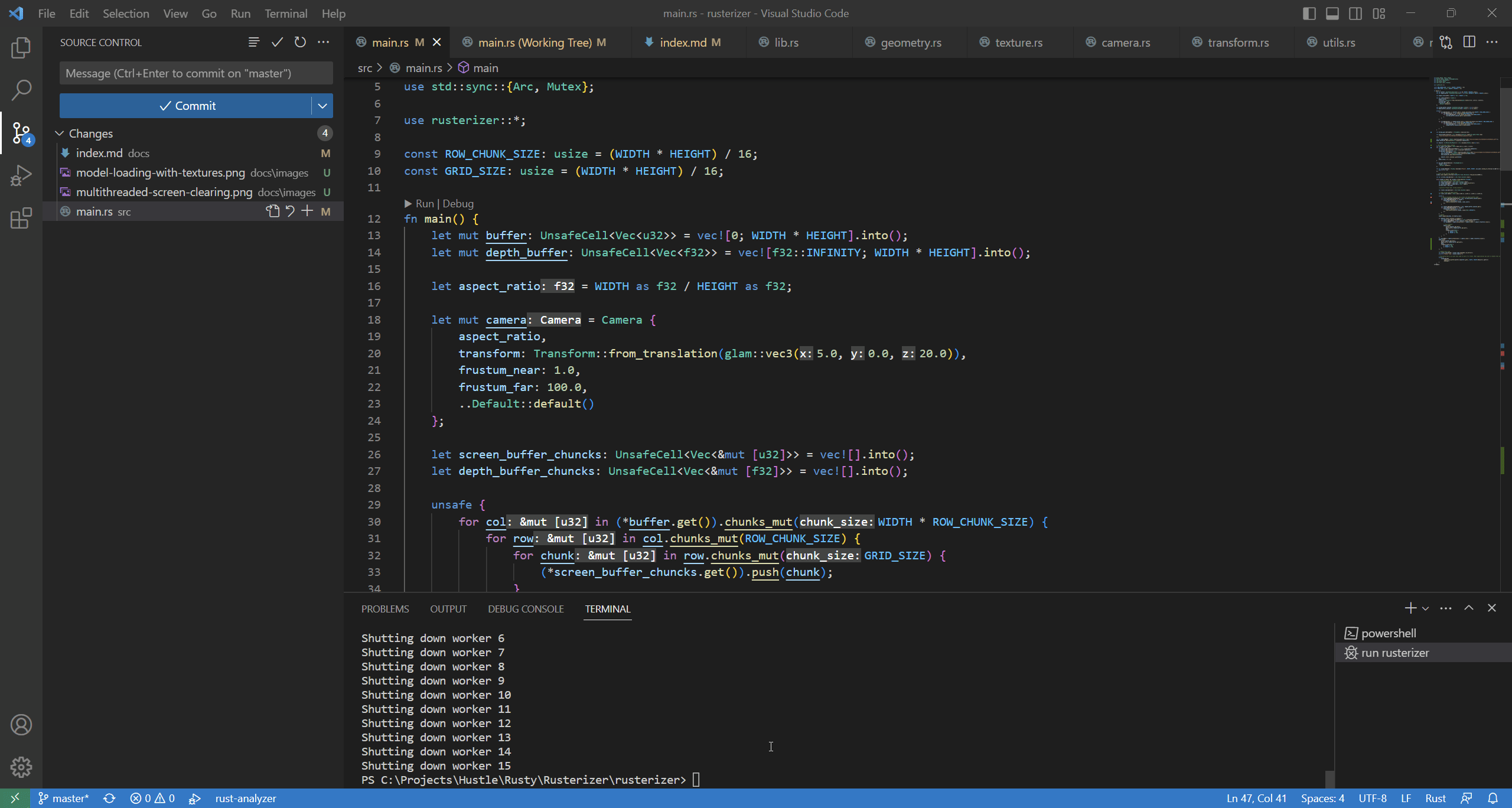The width and height of the screenshot is (1512, 808).
Task: Click the remote window indicator in status bar
Action: 15,799
